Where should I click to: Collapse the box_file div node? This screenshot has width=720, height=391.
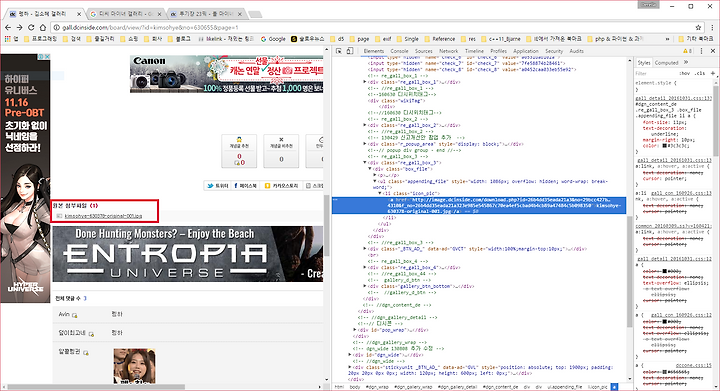click(x=370, y=169)
